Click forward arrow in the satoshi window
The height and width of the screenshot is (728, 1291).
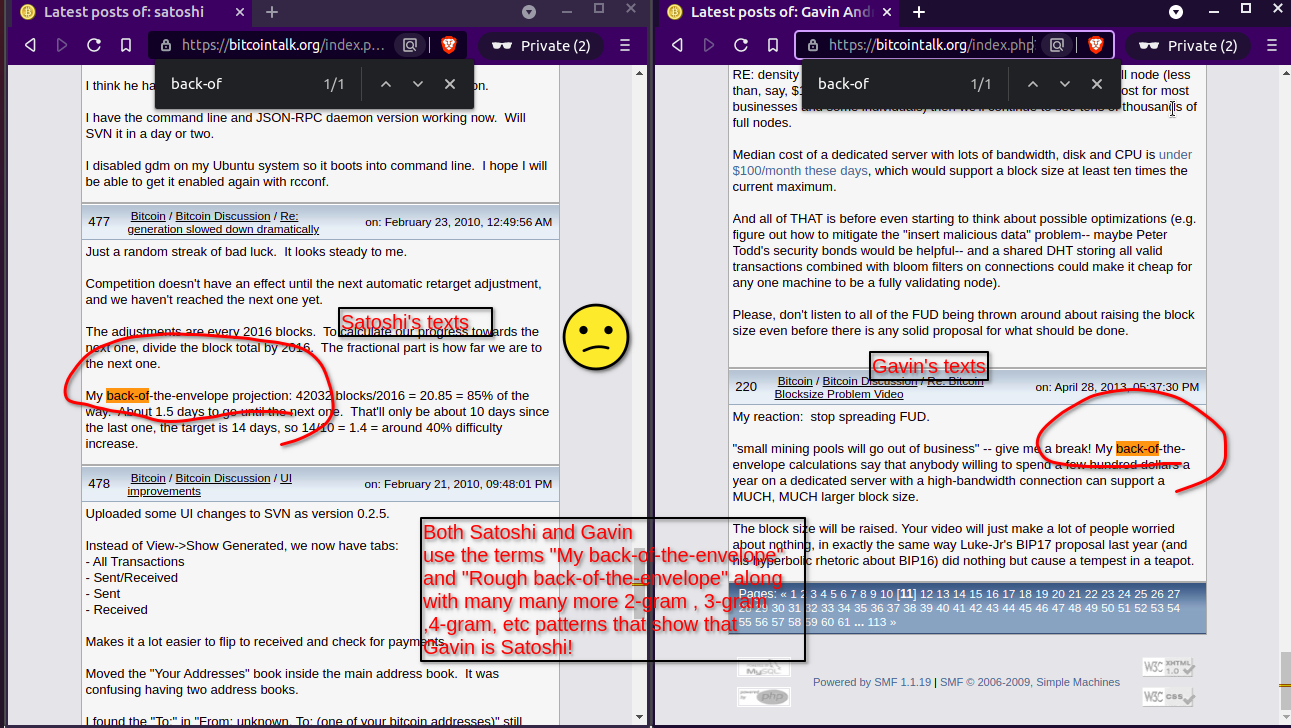click(62, 45)
